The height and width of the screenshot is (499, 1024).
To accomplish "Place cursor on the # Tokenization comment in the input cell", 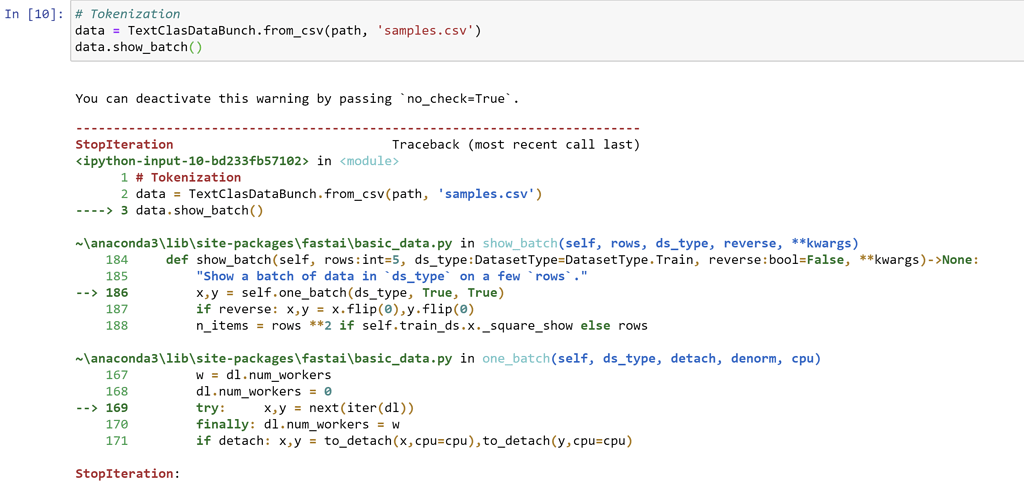I will tap(128, 14).
